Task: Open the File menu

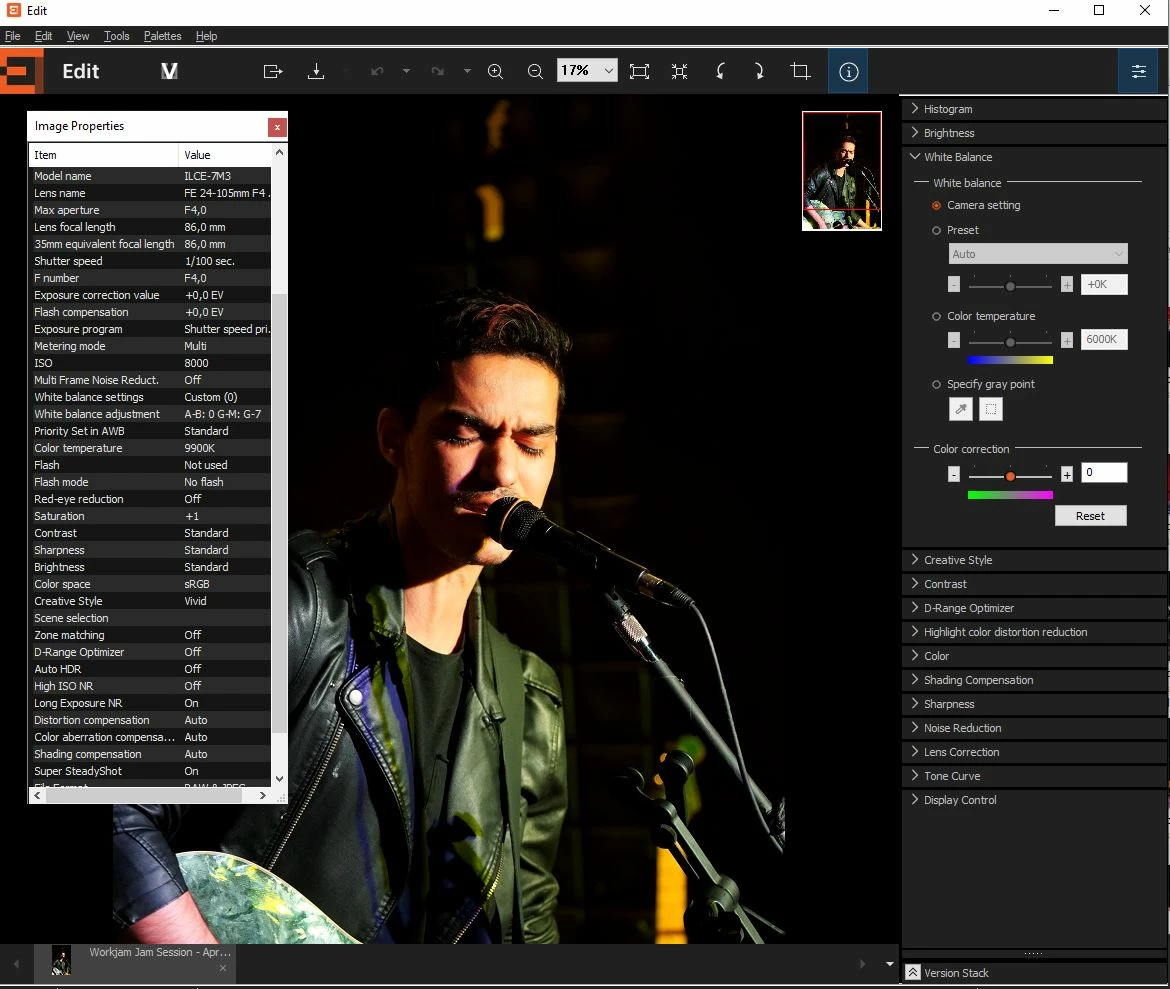Action: click(x=13, y=36)
